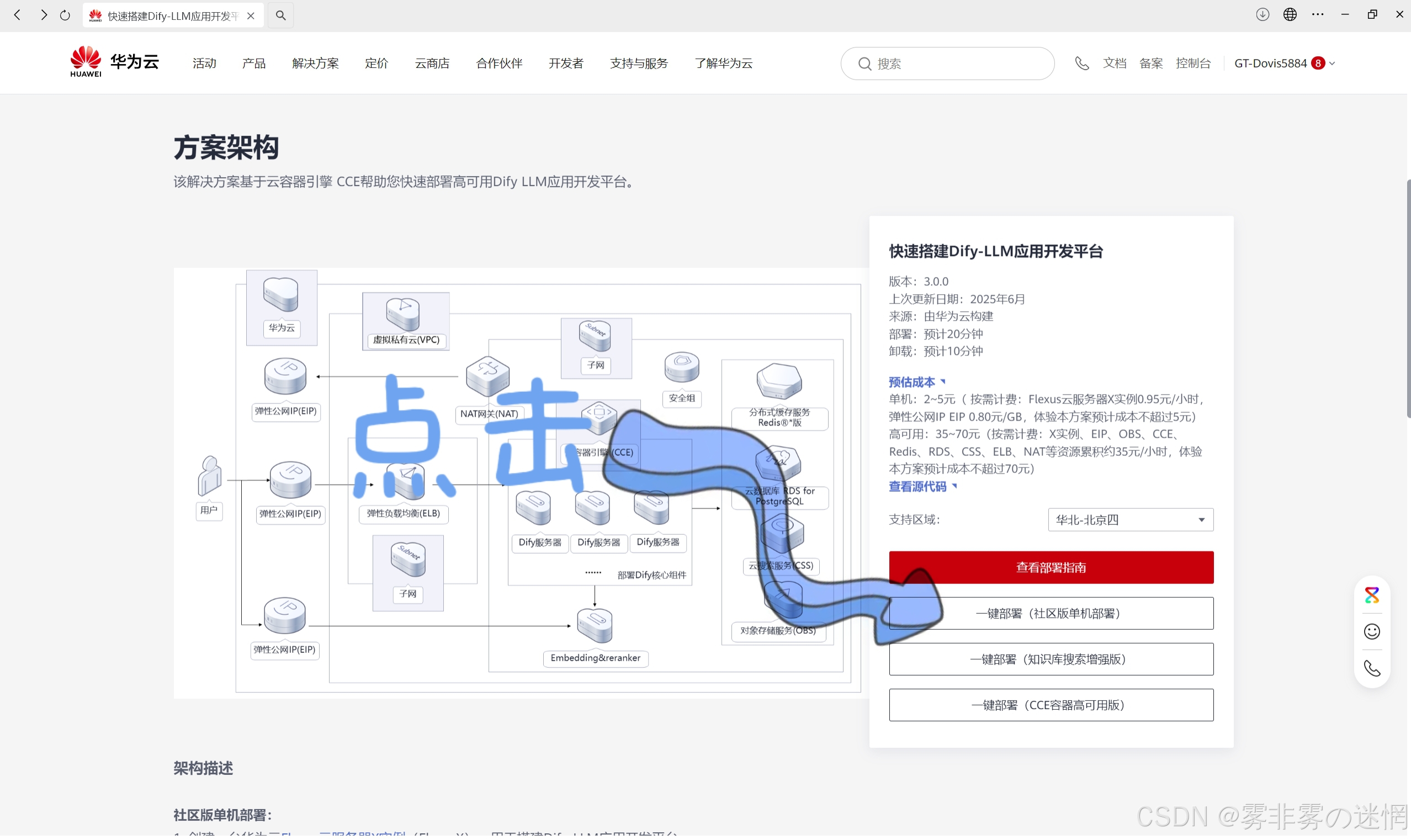The width and height of the screenshot is (1411, 840).
Task: Open the 产品 menu item
Action: point(254,63)
